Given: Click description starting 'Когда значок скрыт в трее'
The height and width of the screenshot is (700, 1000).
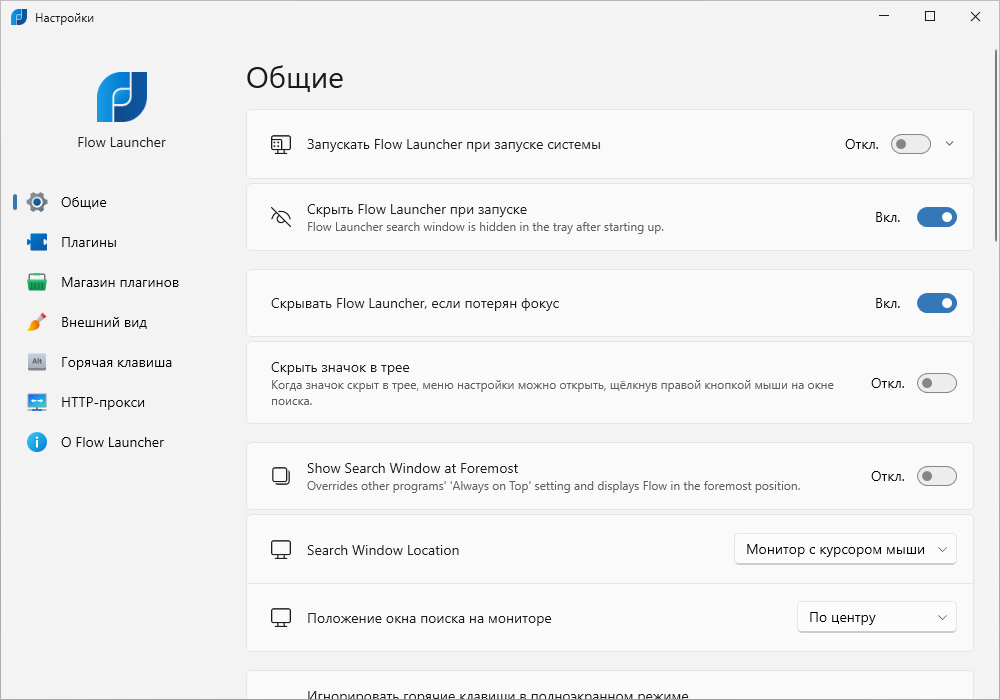Looking at the screenshot, I should [x=552, y=393].
